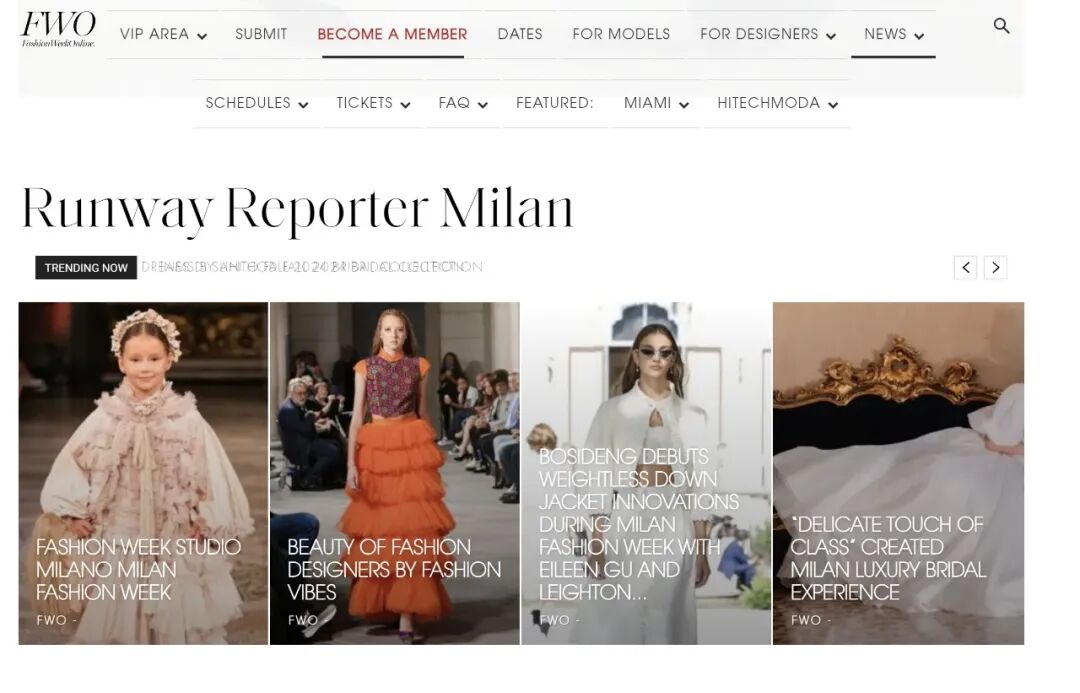This screenshot has height=693, width=1080.
Task: Open the Become a Member page
Action: point(392,34)
